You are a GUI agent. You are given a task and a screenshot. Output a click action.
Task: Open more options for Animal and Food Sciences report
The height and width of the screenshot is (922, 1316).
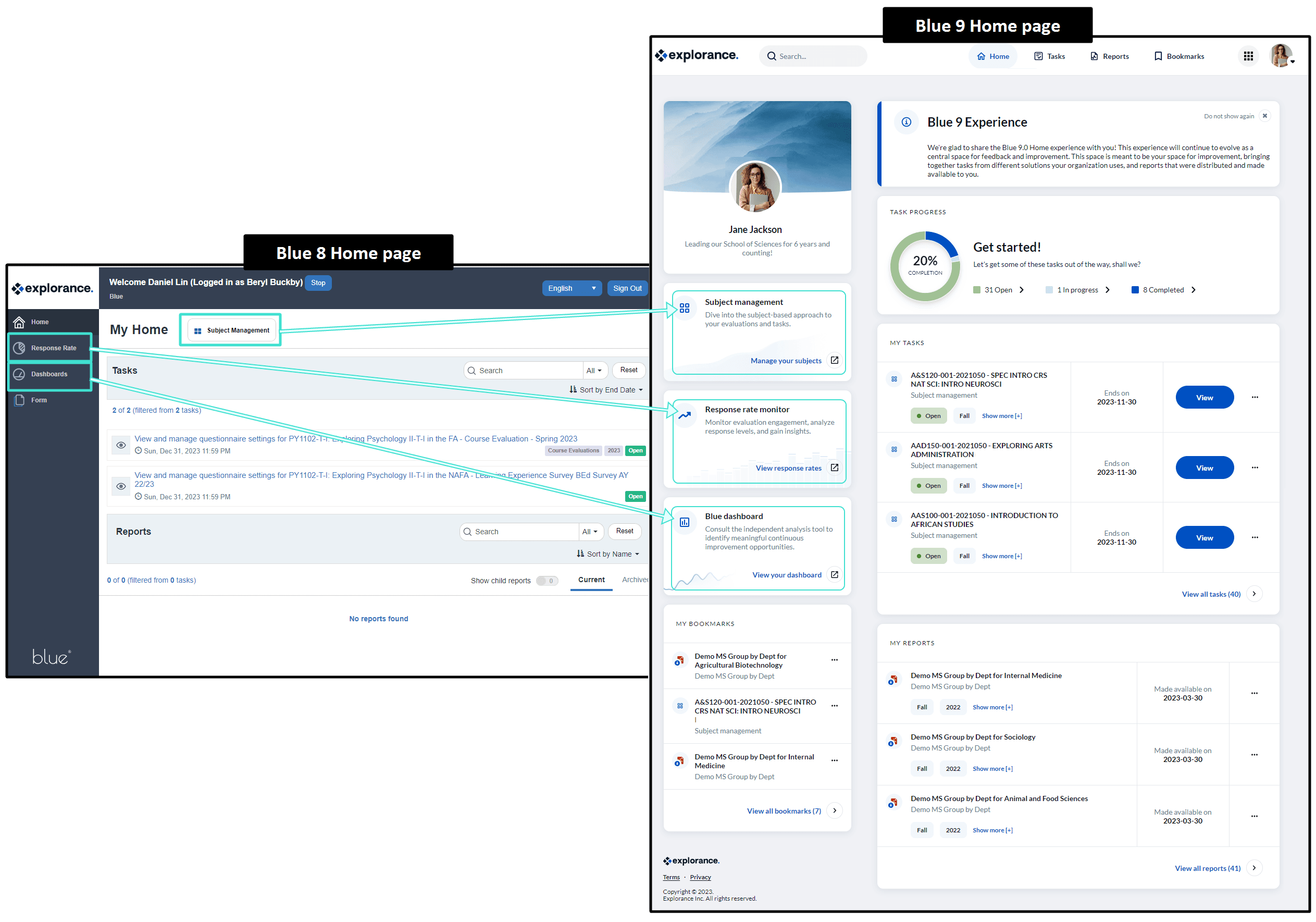point(1254,816)
